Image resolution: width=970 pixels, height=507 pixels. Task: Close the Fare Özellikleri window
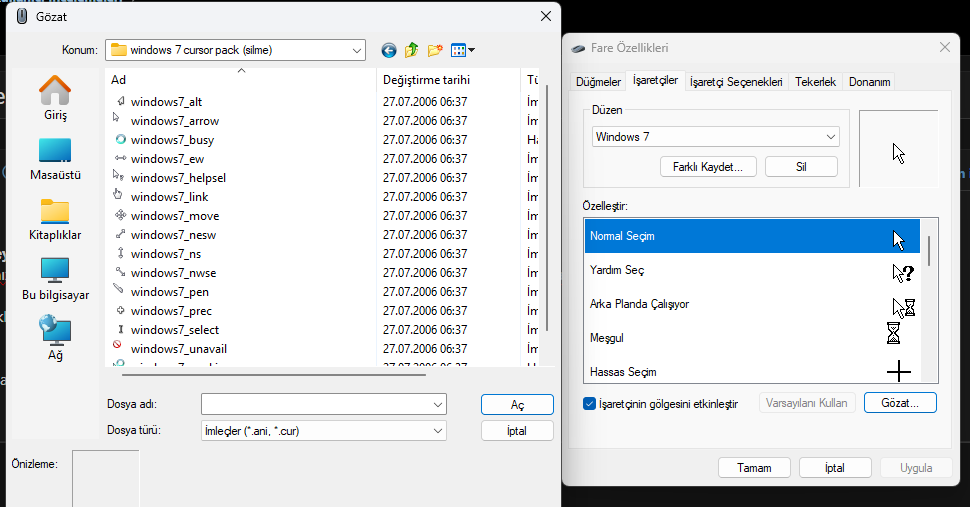click(x=945, y=48)
